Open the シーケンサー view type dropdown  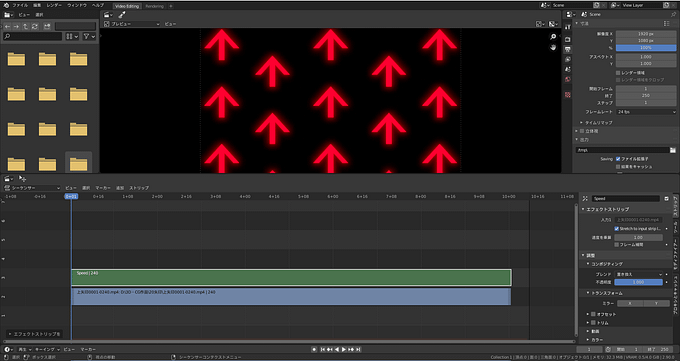point(32,188)
